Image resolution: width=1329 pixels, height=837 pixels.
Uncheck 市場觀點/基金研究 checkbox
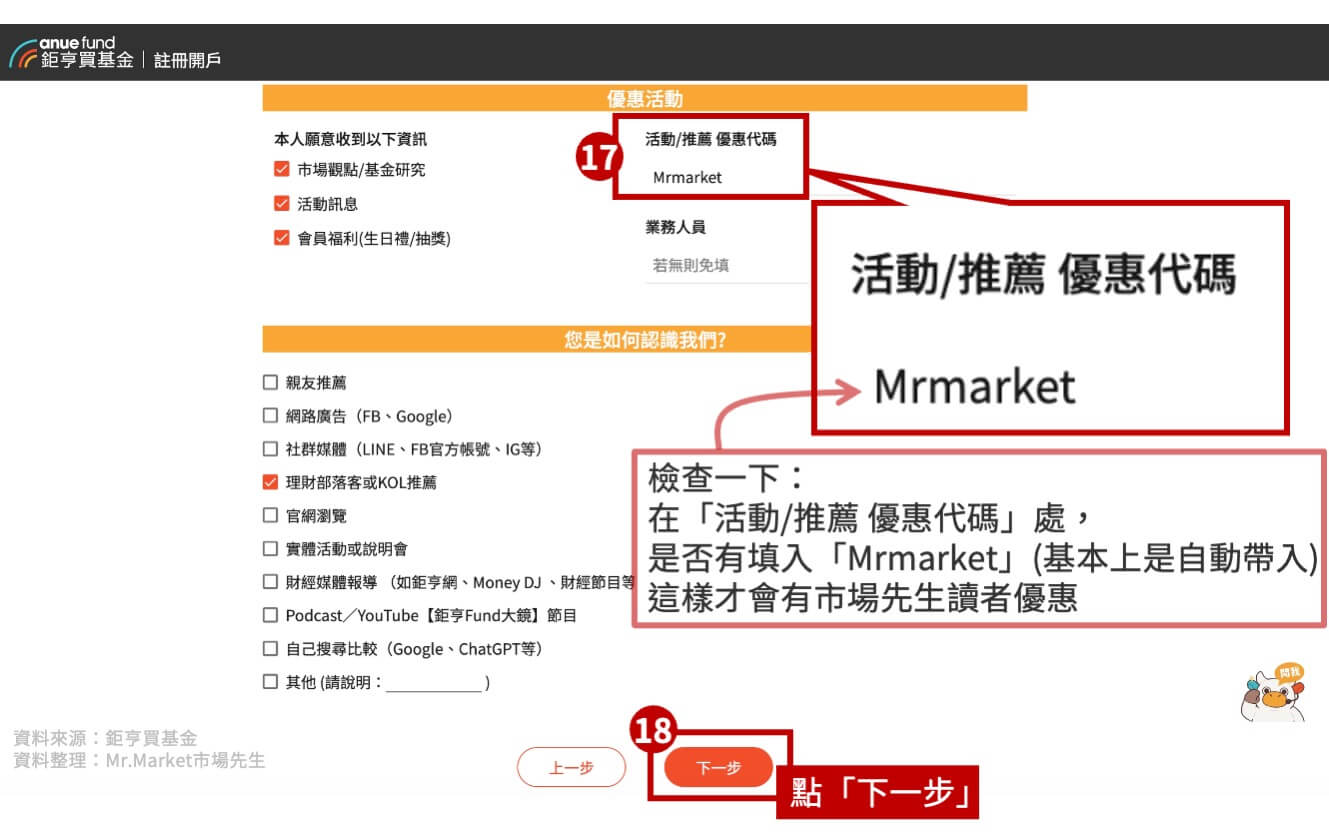(282, 170)
